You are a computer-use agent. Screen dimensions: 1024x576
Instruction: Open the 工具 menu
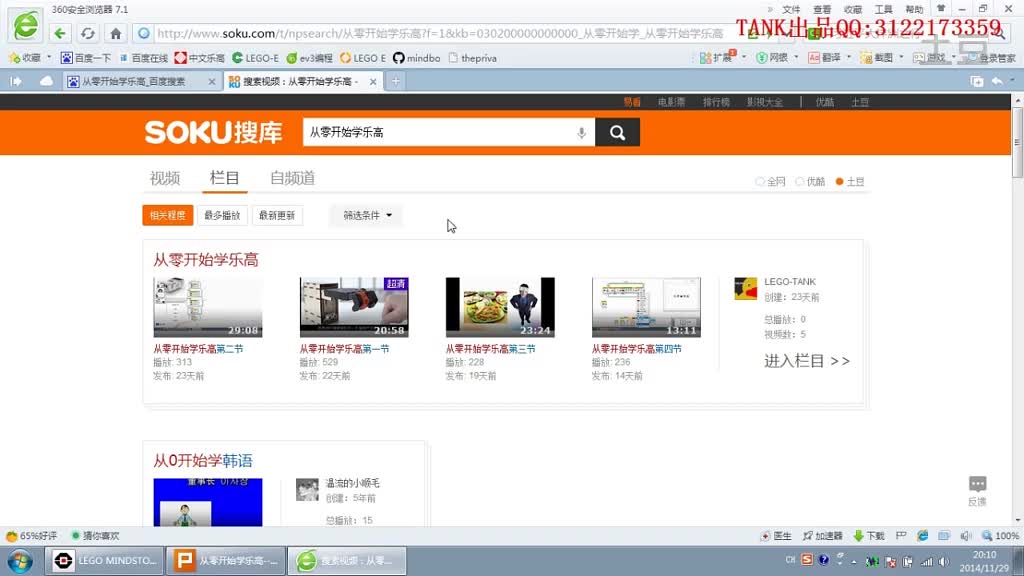(884, 9)
